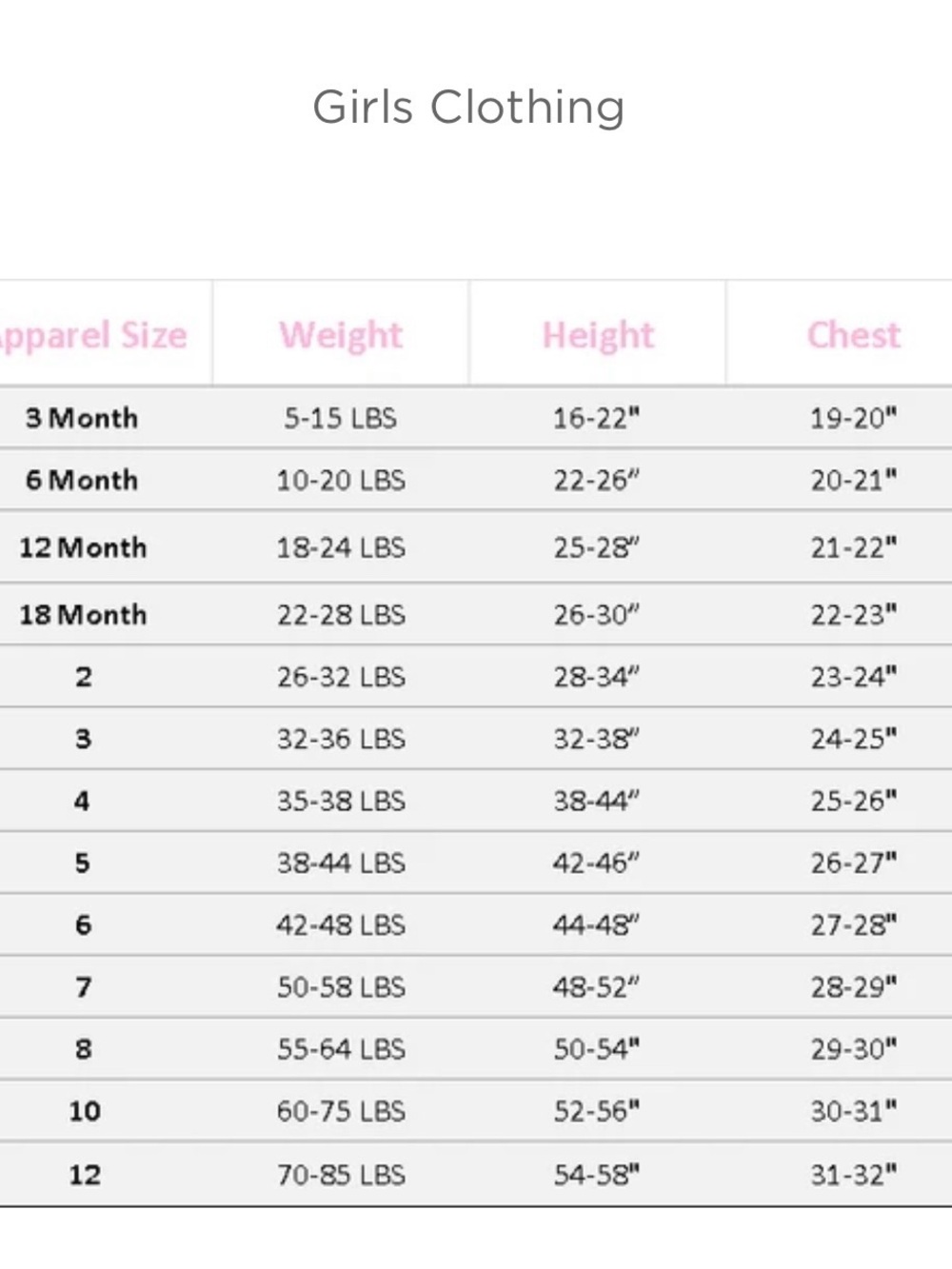Click the 38-44 LBS weight cell
The image size is (952, 1269).
click(341, 863)
